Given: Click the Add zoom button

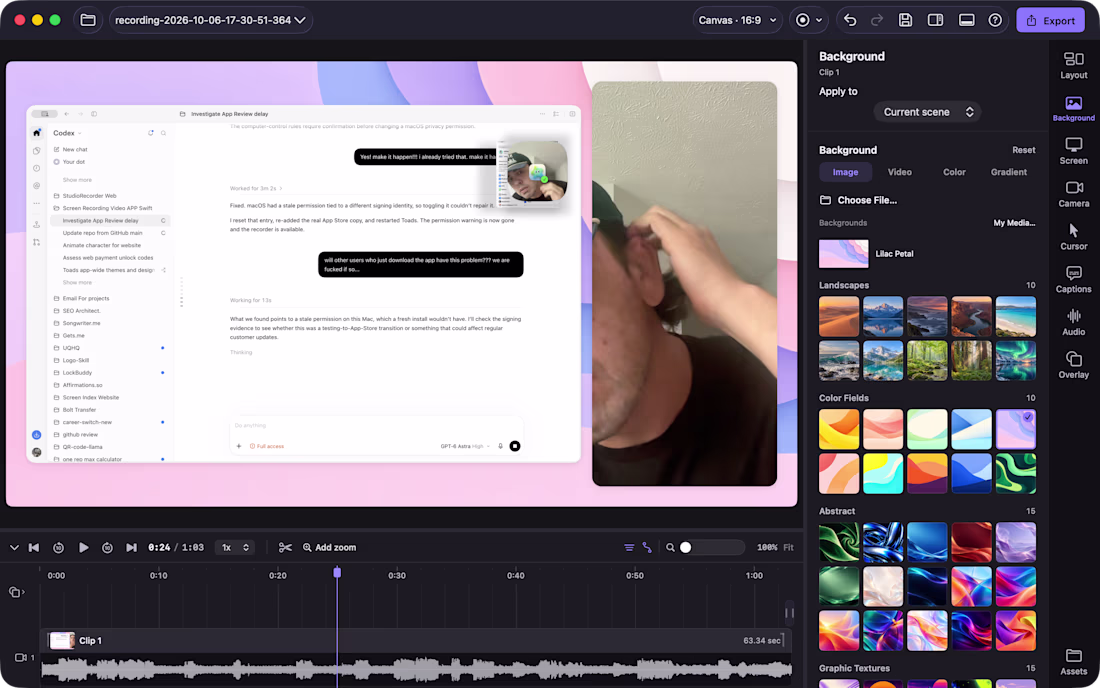Looking at the screenshot, I should (329, 548).
